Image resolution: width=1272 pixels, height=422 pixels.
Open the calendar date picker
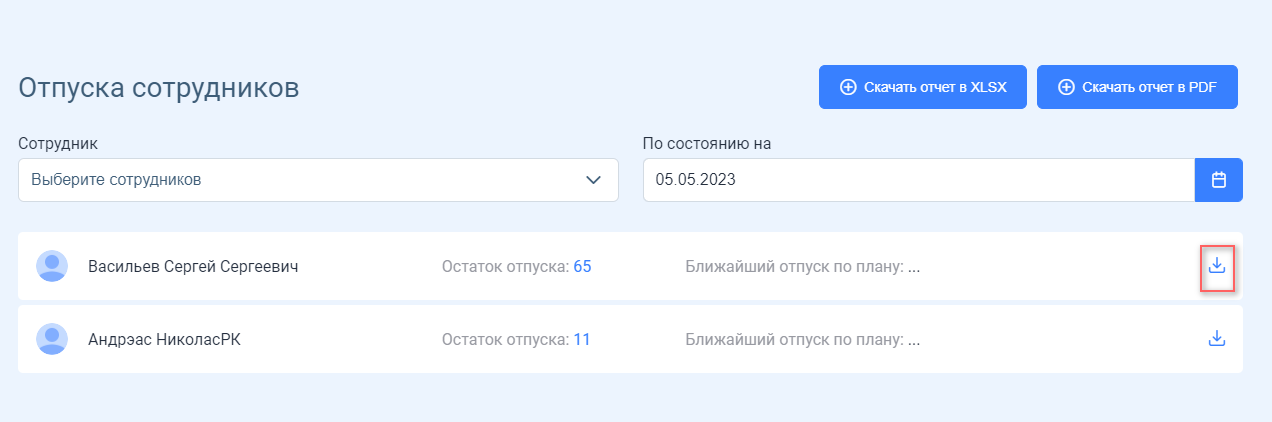pos(1219,180)
